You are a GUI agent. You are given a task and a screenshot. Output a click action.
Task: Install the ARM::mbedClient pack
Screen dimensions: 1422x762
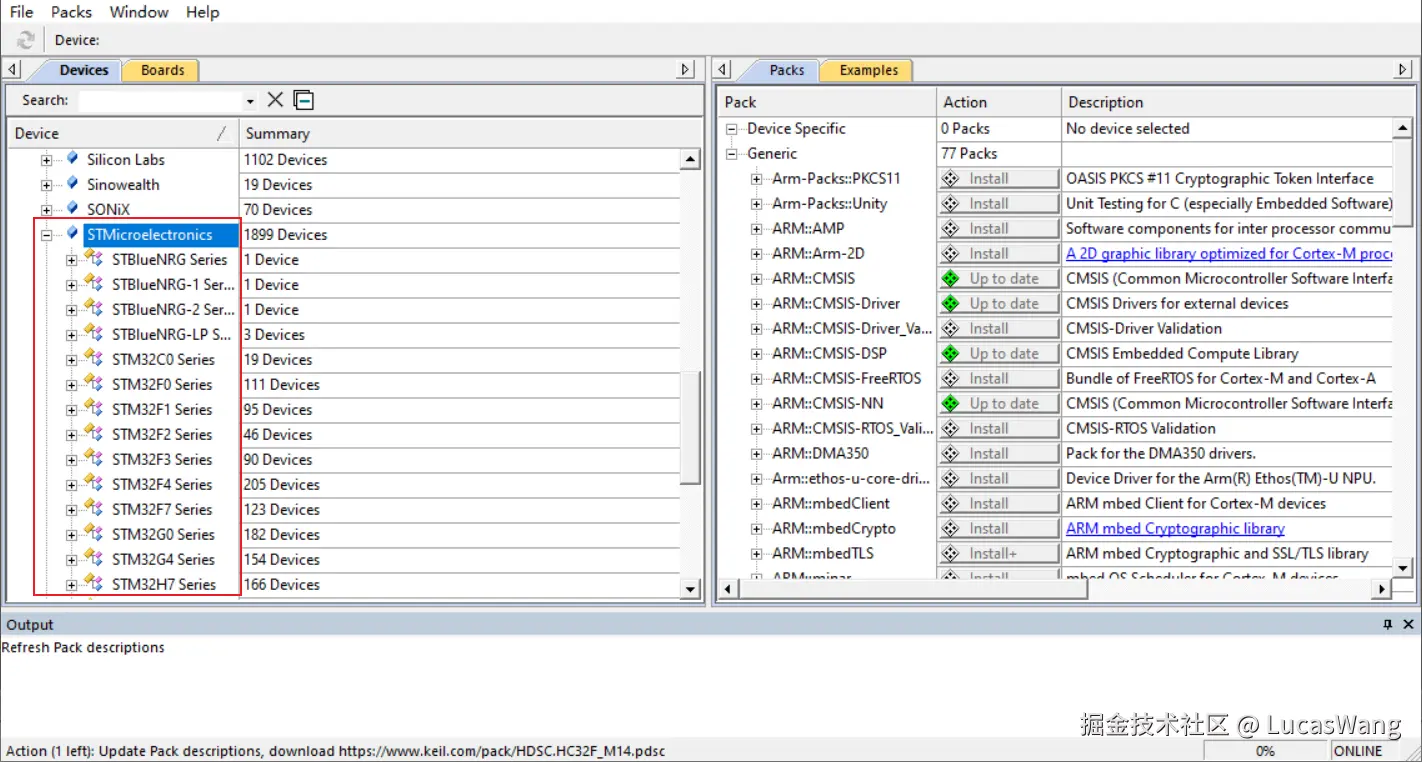[x=998, y=504]
